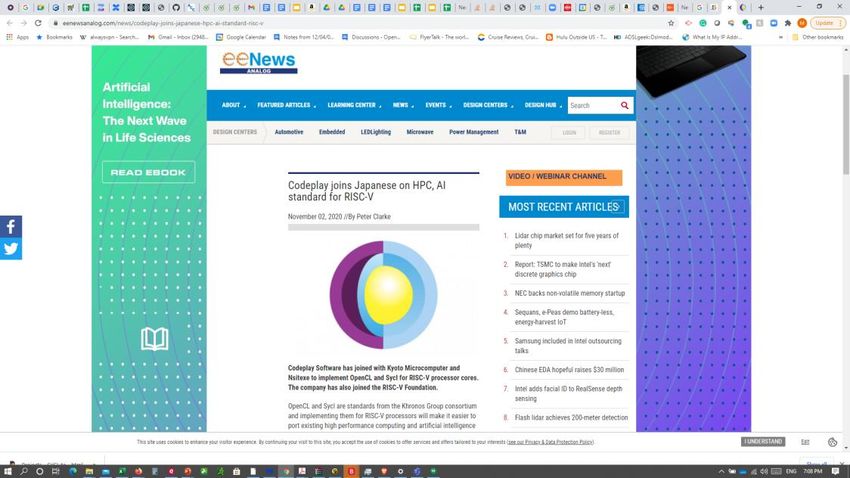
Task: Open Lidar chip market article
Action: pos(566,241)
